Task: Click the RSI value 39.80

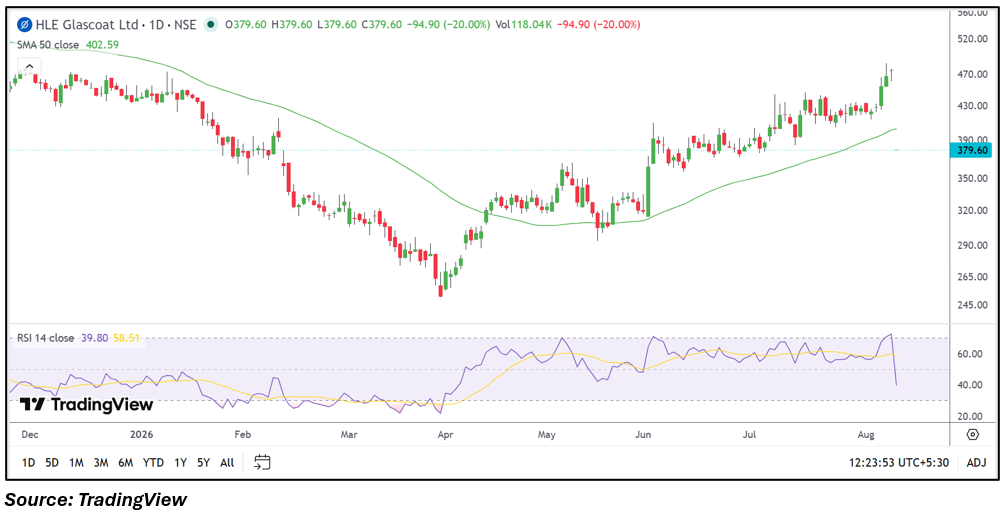Action: [x=94, y=338]
